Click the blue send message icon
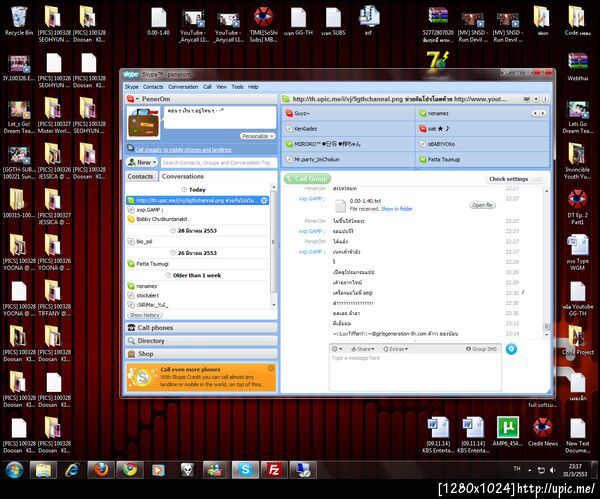Viewport: 600px width, 499px height. 511,348
